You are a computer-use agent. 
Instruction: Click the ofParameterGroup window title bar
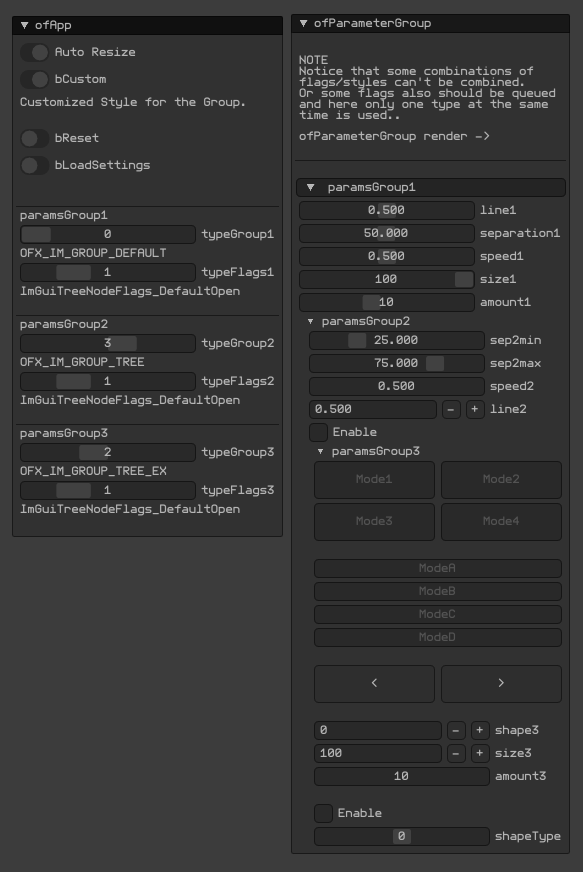point(431,23)
